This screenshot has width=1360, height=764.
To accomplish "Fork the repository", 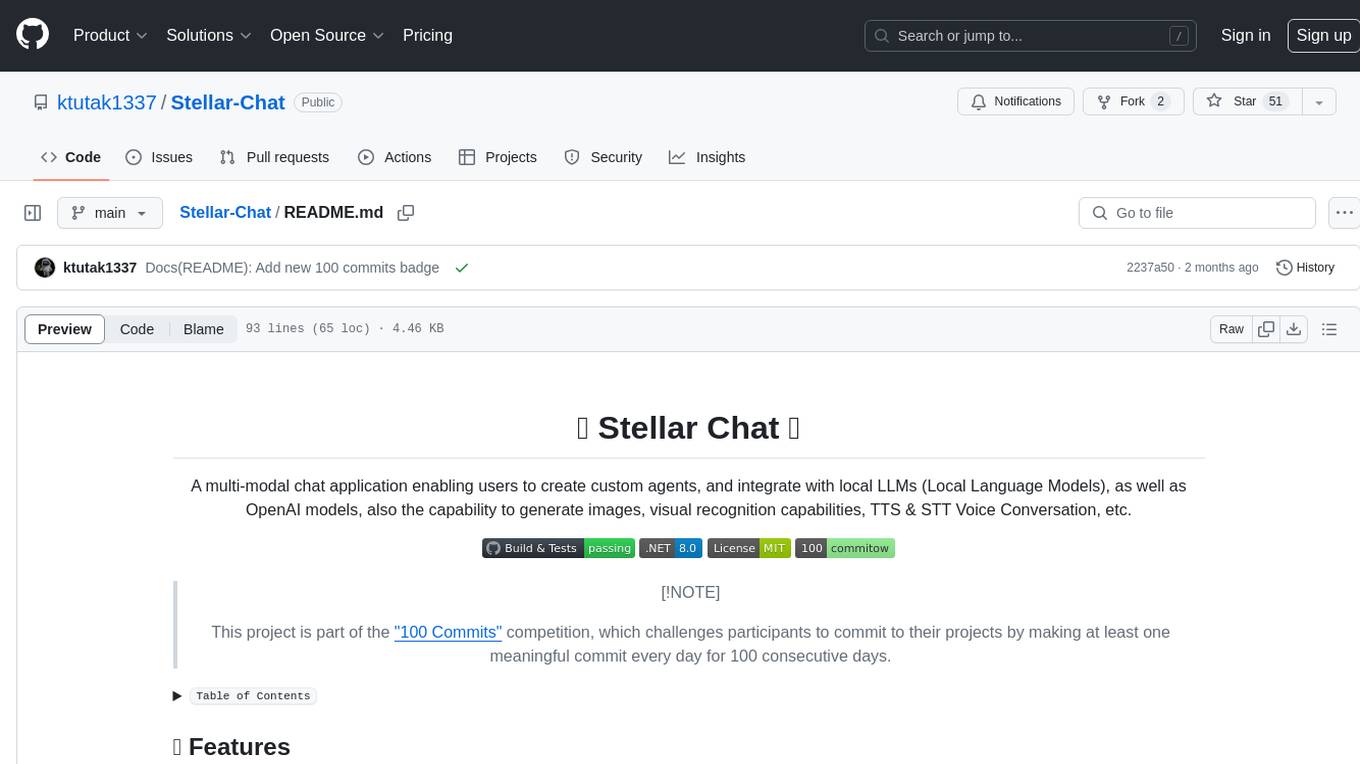I will (x=1133, y=102).
